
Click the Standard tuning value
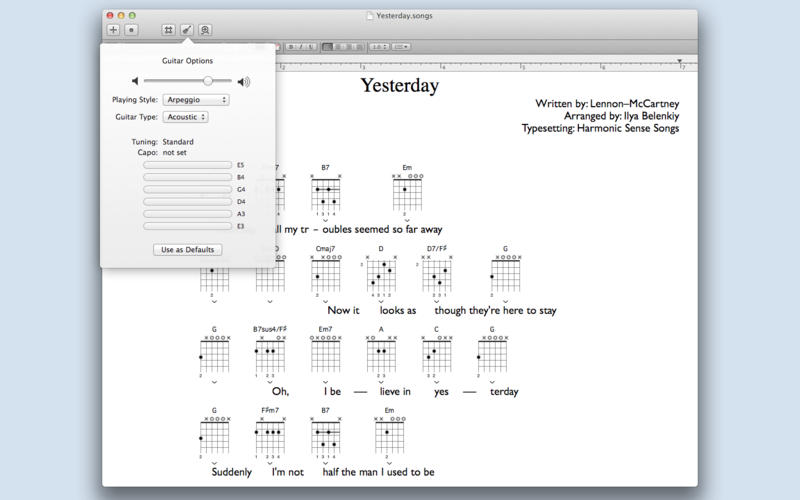(178, 142)
